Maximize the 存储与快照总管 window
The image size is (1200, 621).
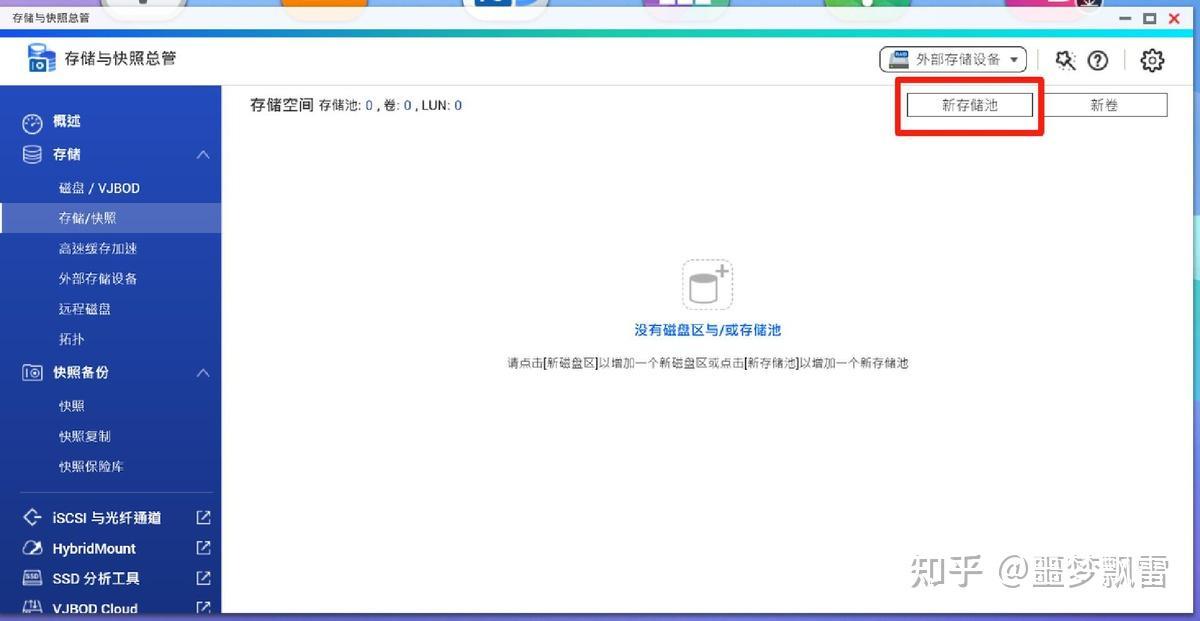(x=1150, y=18)
